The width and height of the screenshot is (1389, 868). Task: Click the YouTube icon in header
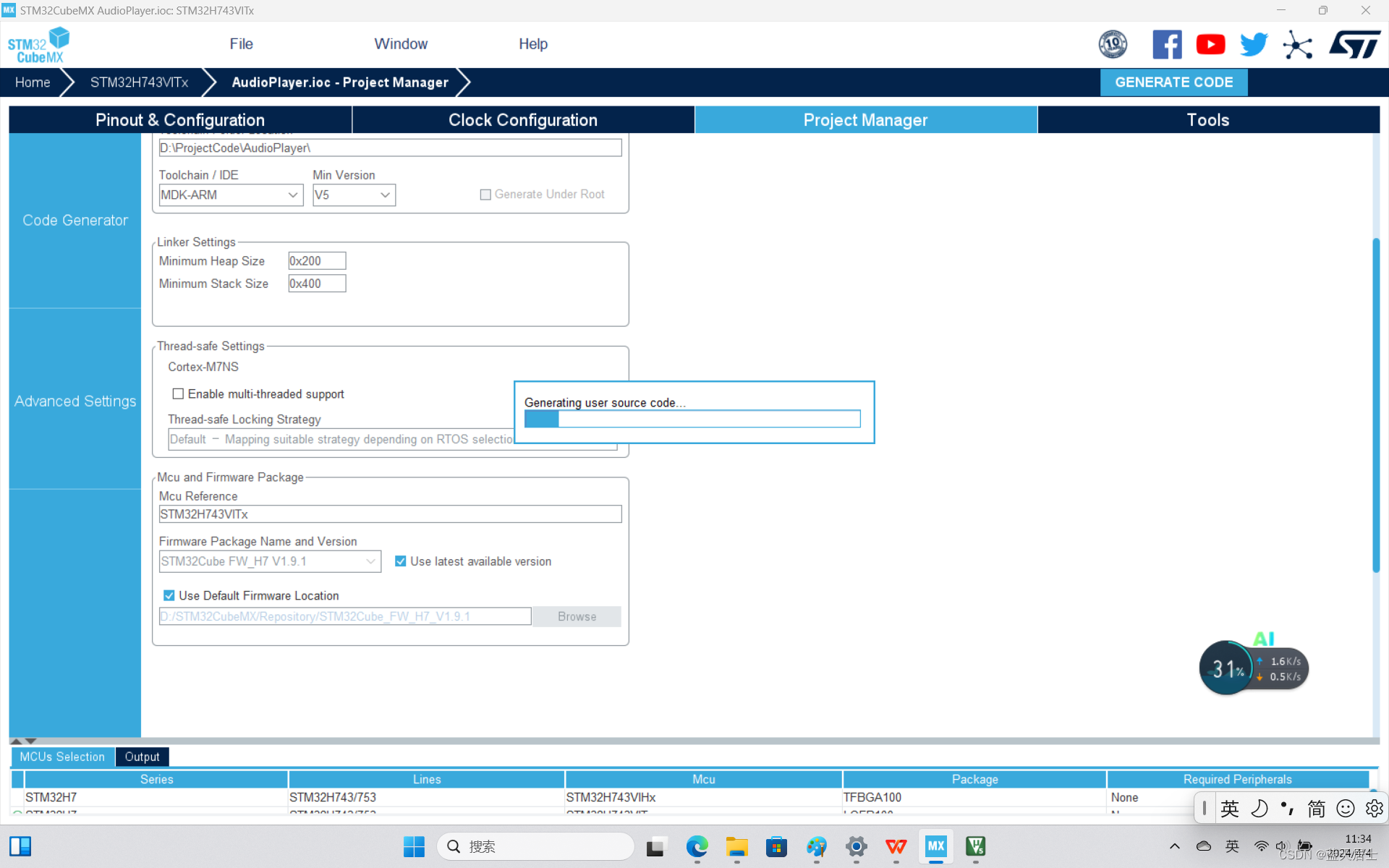(1210, 45)
